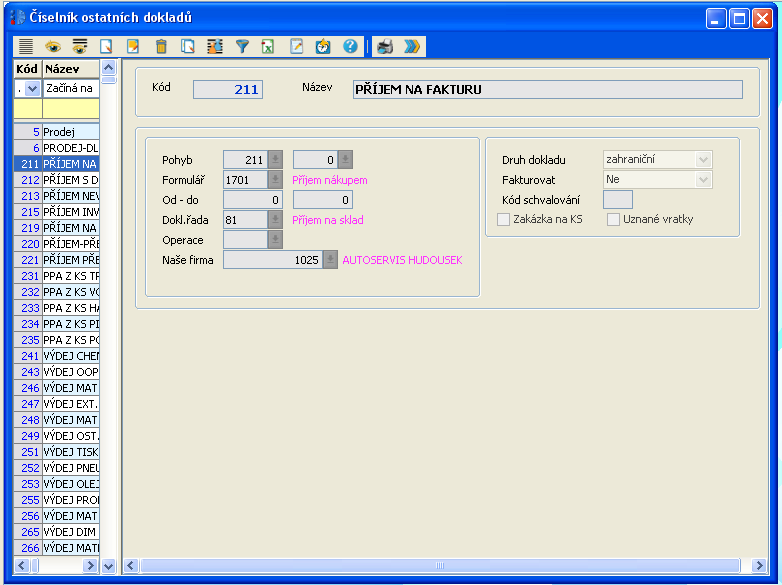Click the printer icon
Viewport: 782px width, 585px height.
pos(384,46)
